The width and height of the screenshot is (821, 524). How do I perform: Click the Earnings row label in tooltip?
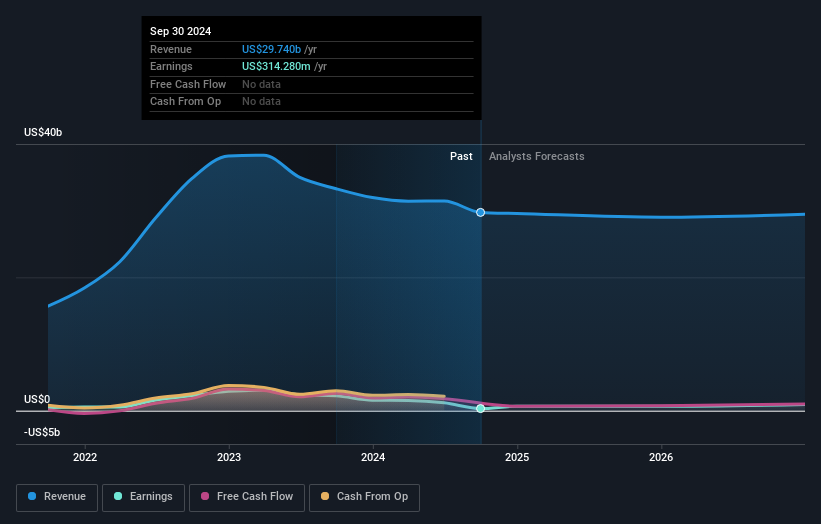pos(171,66)
